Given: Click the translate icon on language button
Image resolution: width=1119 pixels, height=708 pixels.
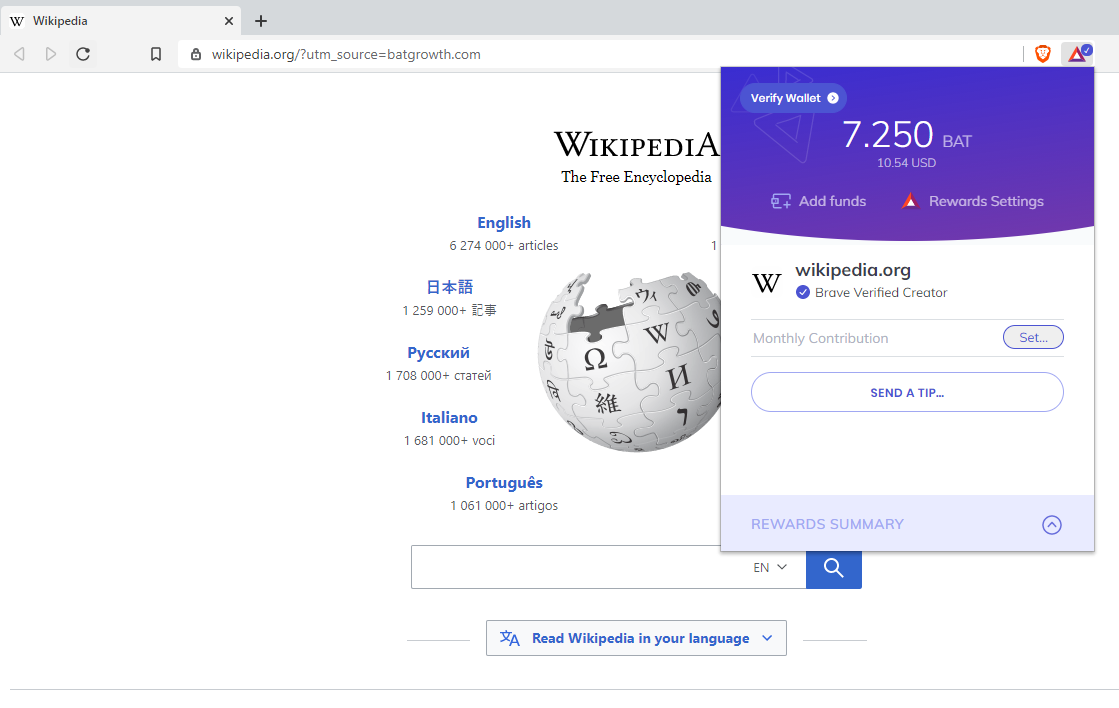Looking at the screenshot, I should [510, 638].
